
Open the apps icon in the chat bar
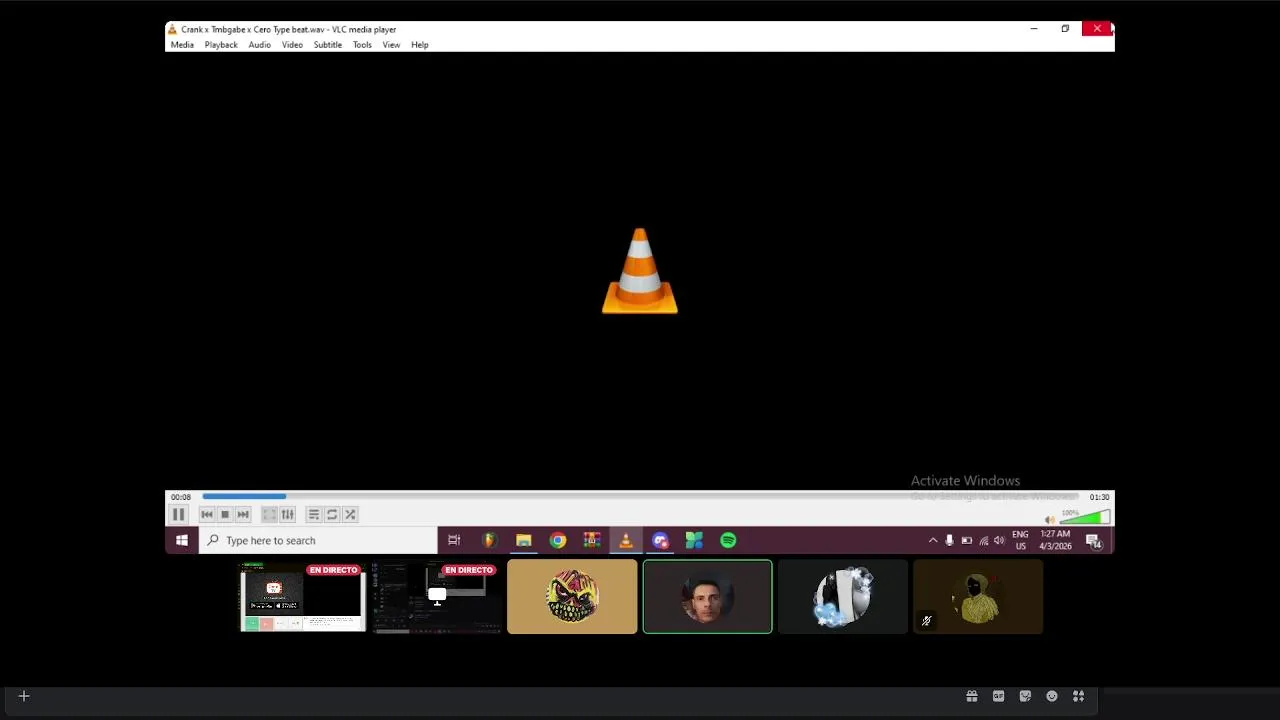click(x=1079, y=696)
